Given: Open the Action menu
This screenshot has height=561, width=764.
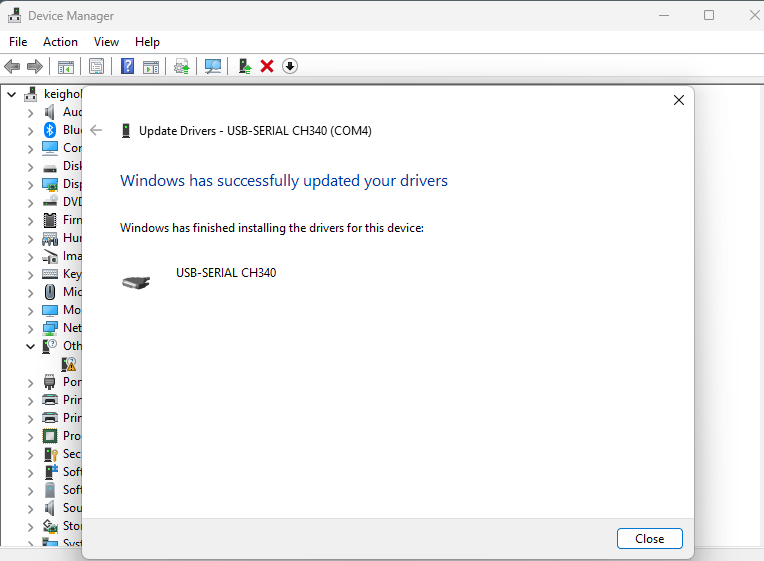Looking at the screenshot, I should (60, 42).
